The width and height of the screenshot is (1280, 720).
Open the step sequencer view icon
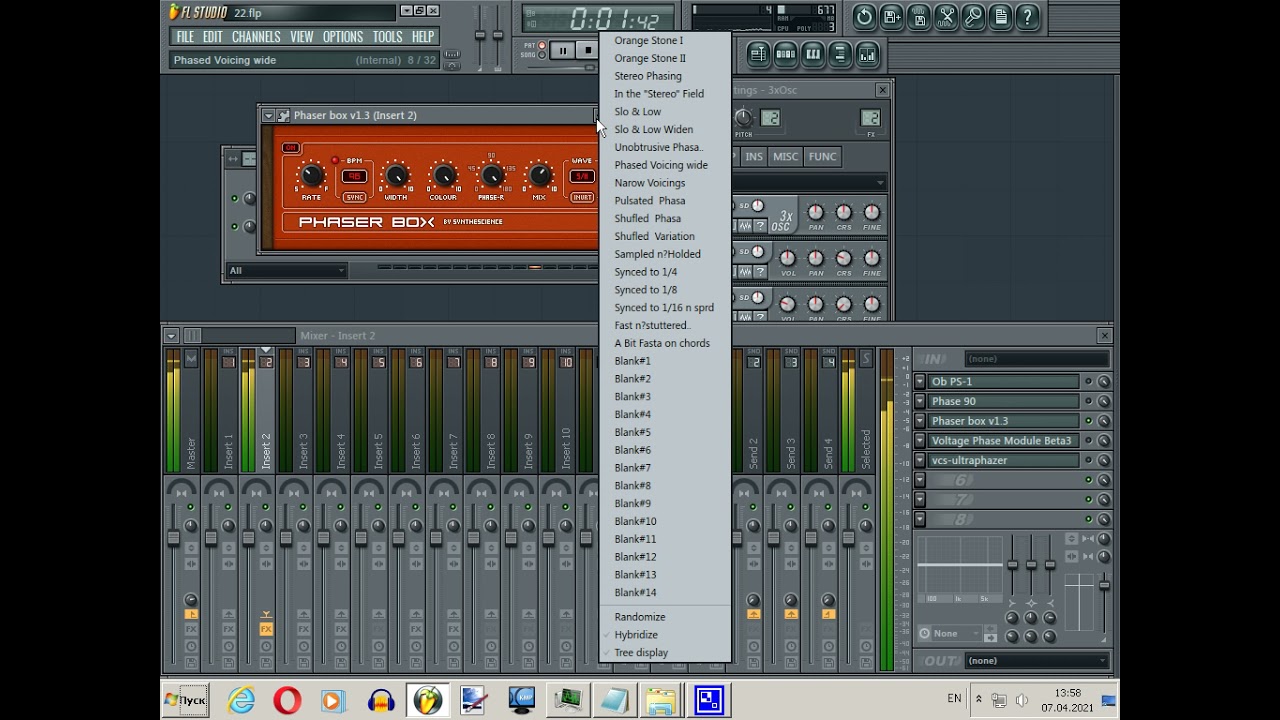tap(786, 54)
